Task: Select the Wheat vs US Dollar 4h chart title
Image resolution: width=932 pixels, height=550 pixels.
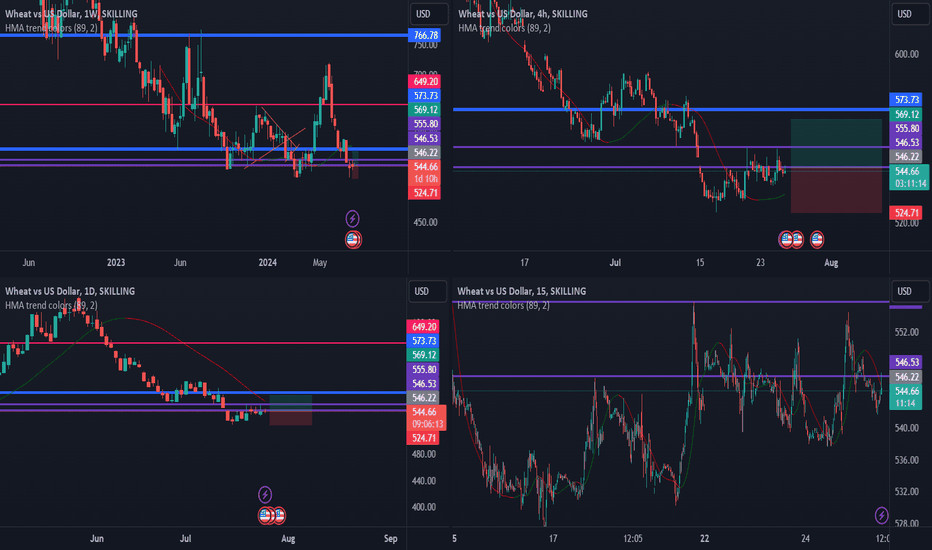Action: pyautogui.click(x=522, y=14)
